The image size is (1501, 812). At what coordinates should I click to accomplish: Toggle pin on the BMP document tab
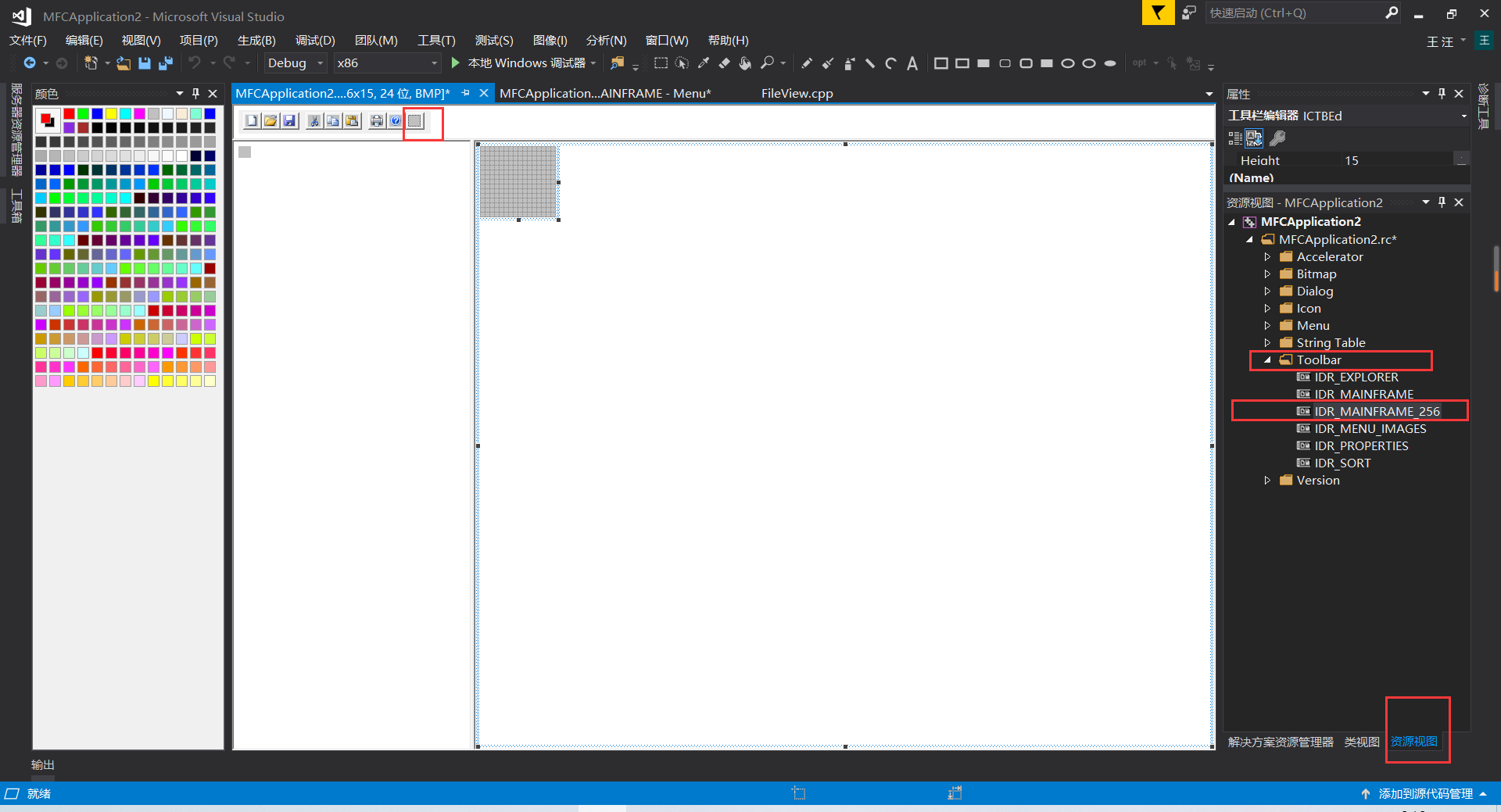click(x=466, y=93)
